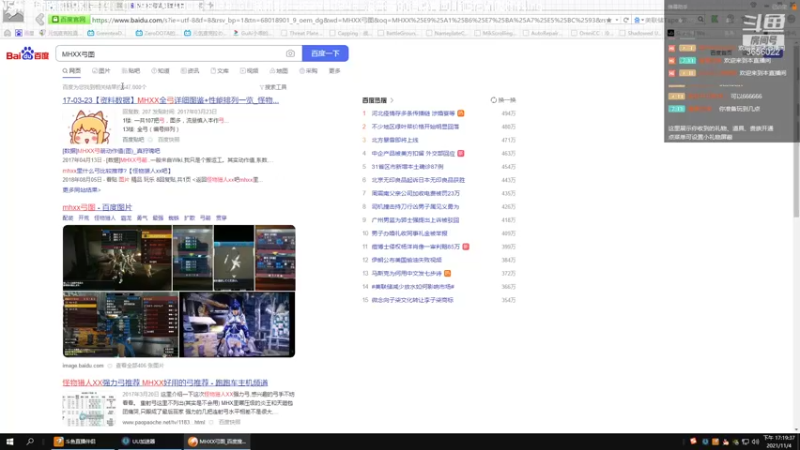Click the magnifier icon in overlay toolbar

tap(701, 19)
